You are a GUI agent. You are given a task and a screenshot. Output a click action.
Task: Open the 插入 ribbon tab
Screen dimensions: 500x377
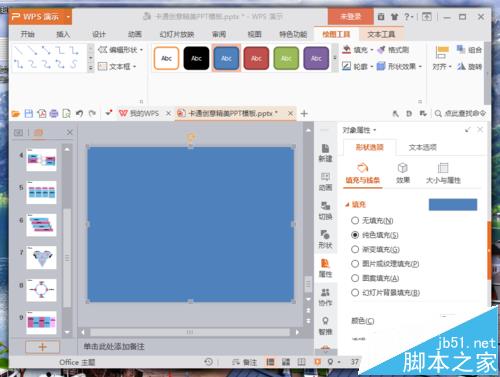[63, 34]
